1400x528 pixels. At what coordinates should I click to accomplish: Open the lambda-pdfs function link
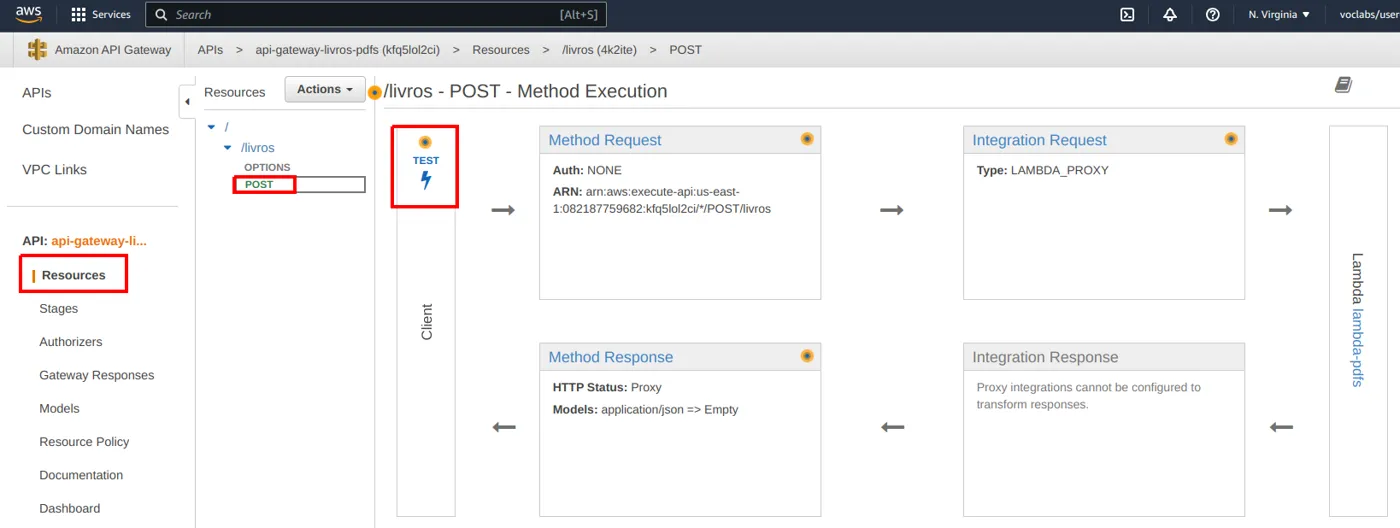pyautogui.click(x=1357, y=347)
